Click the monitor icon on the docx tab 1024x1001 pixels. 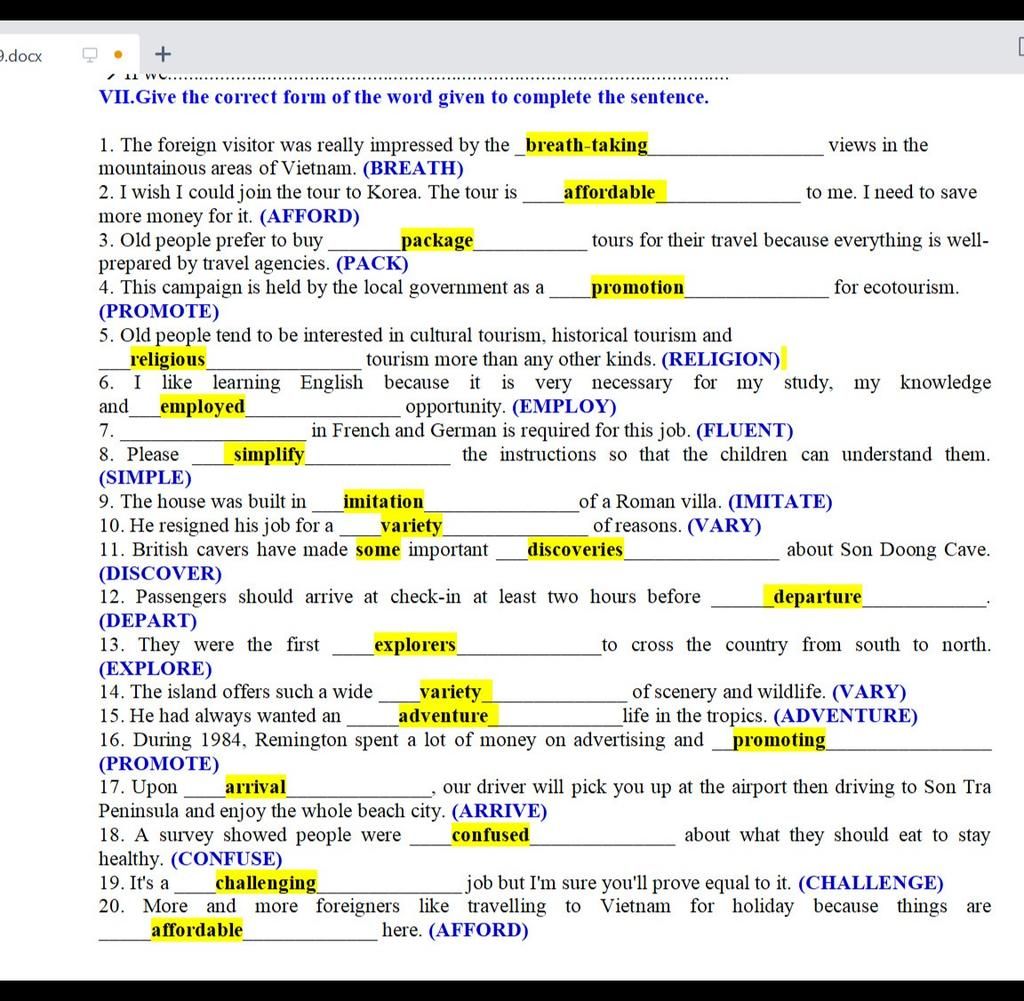[x=90, y=55]
